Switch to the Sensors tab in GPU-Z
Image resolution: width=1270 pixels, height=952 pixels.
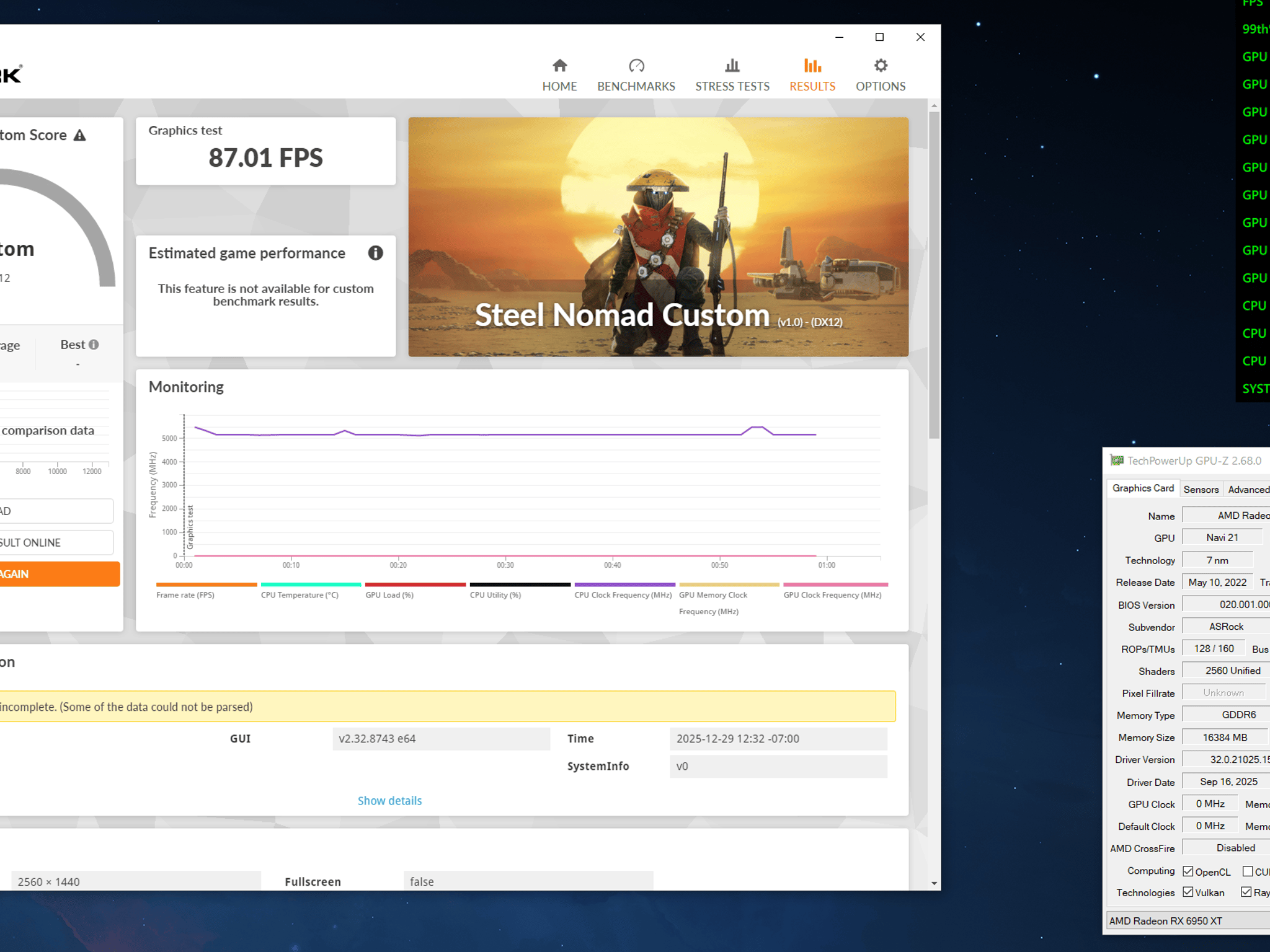pyautogui.click(x=1201, y=489)
